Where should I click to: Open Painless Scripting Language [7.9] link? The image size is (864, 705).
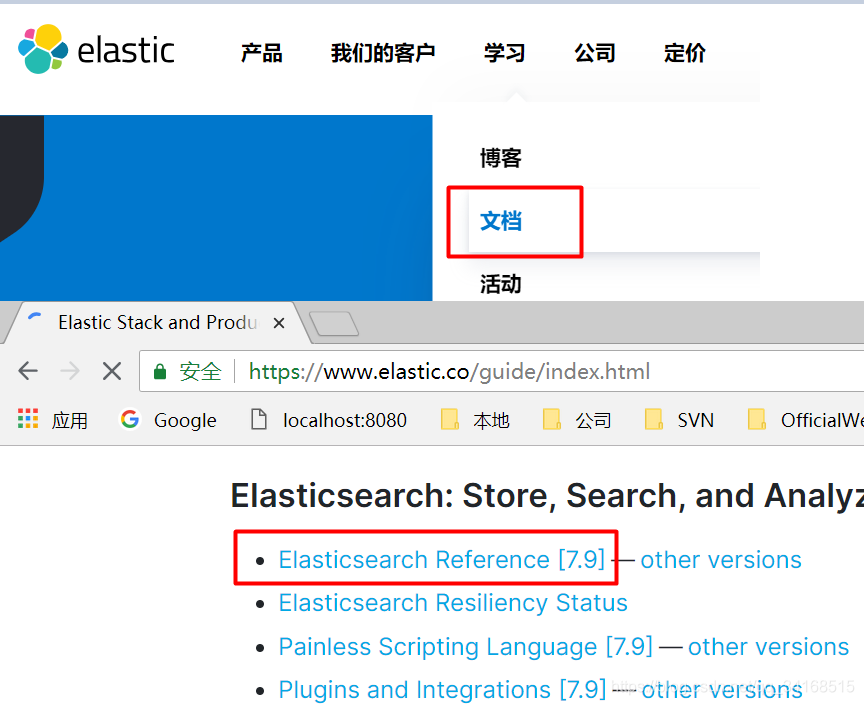[466, 647]
